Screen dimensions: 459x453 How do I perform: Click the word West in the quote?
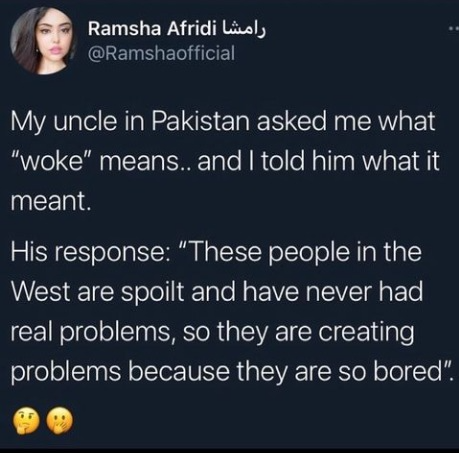click(x=42, y=292)
